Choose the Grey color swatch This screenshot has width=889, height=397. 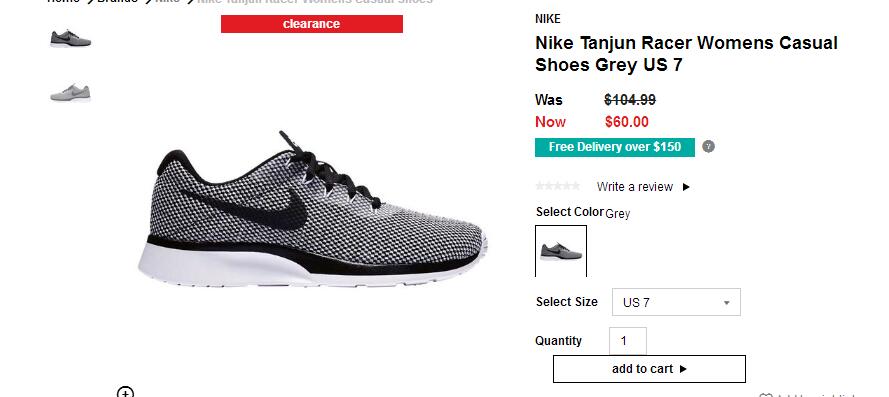(561, 251)
